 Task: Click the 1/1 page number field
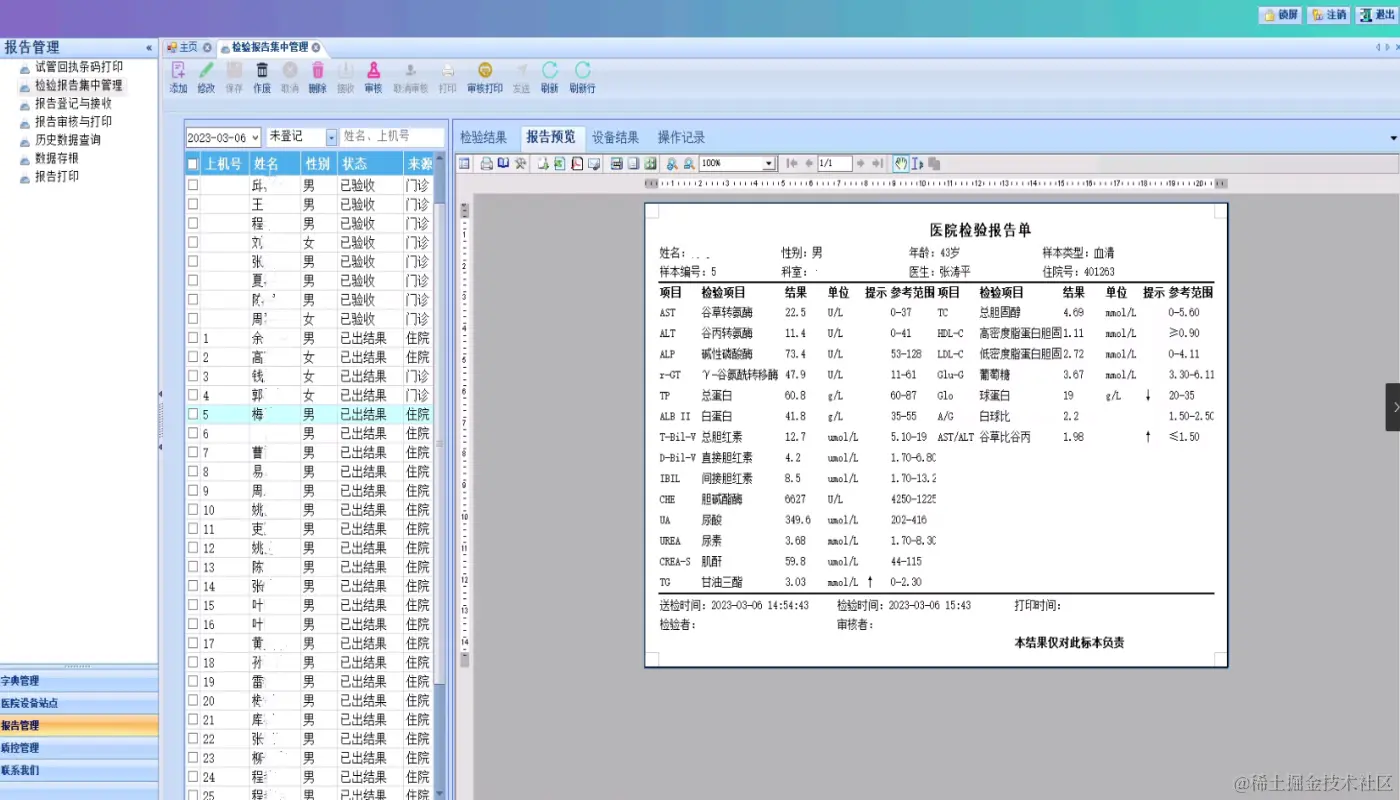click(835, 164)
